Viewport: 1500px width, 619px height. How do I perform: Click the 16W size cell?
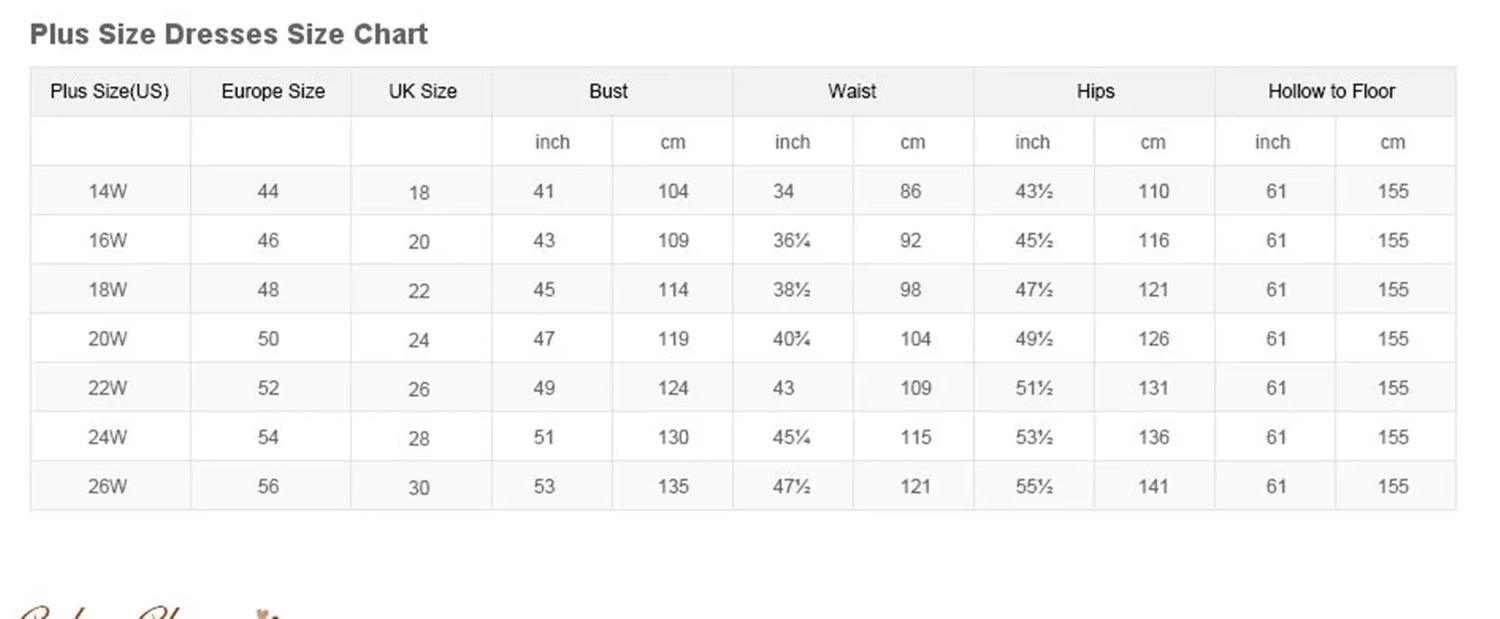(108, 241)
